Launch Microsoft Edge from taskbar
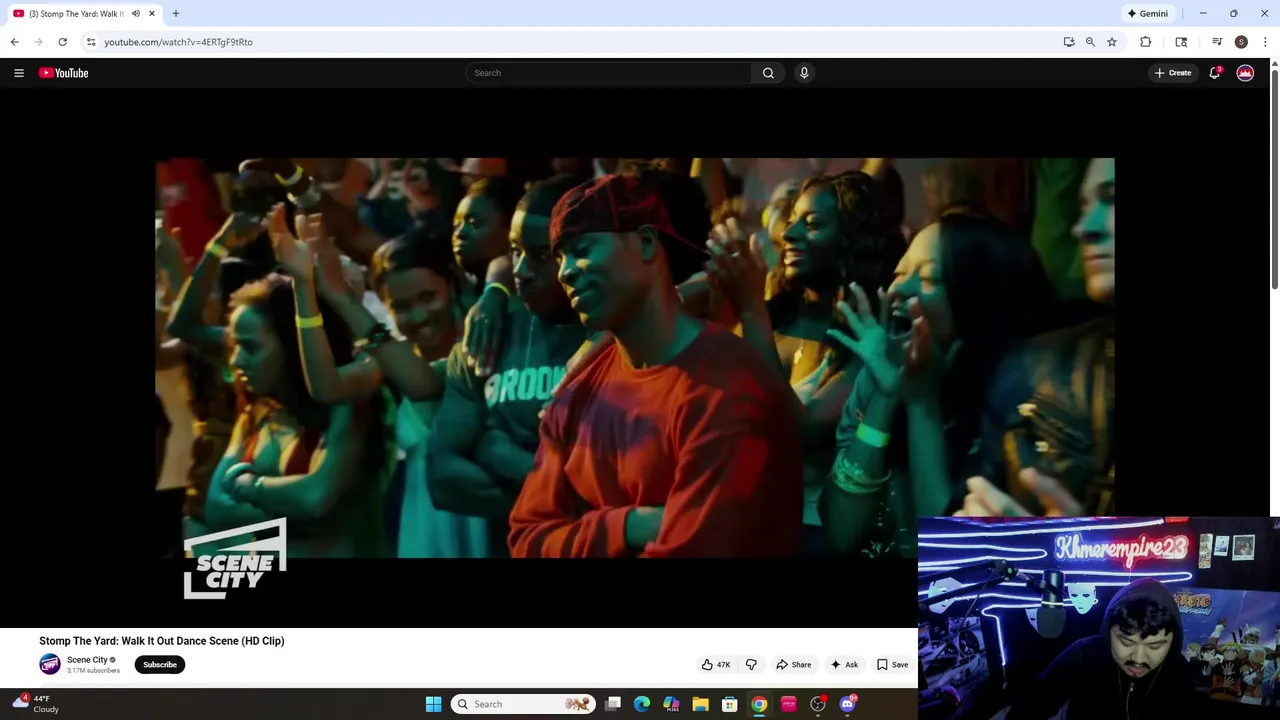1280x720 pixels. pos(642,704)
